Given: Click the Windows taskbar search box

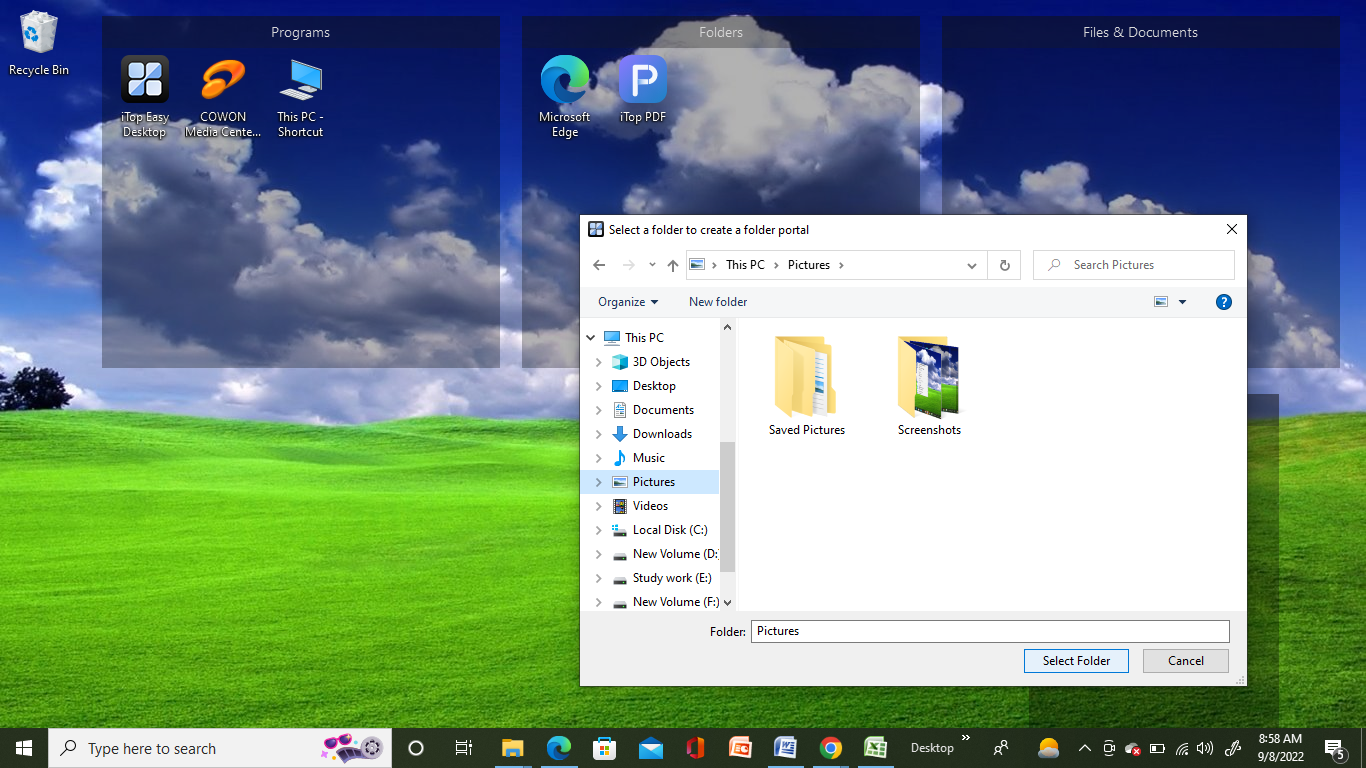Looking at the screenshot, I should [220, 748].
